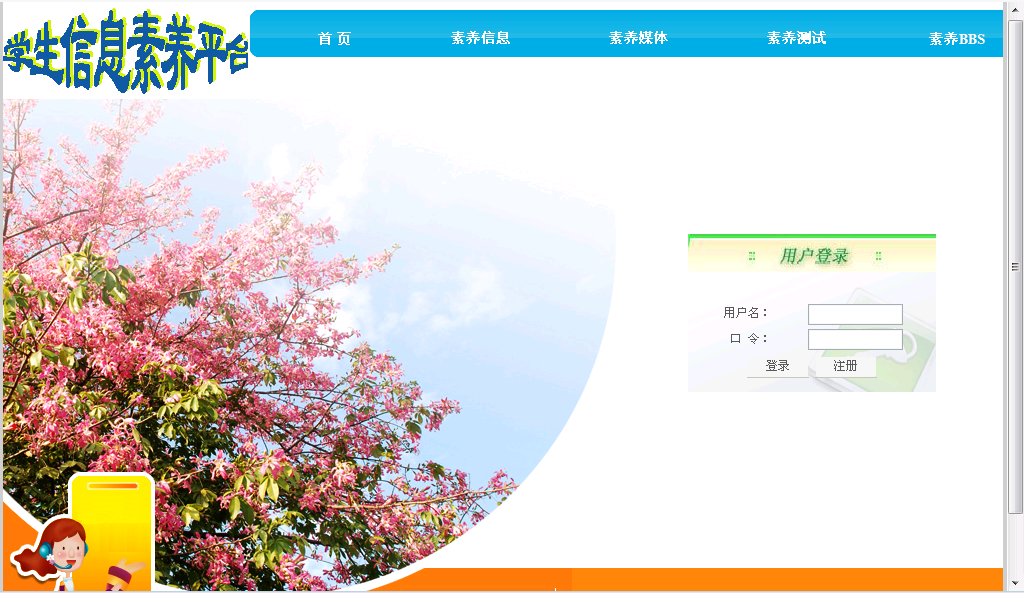
Task: Click the pink blossom tree banner image
Action: (x=300, y=300)
